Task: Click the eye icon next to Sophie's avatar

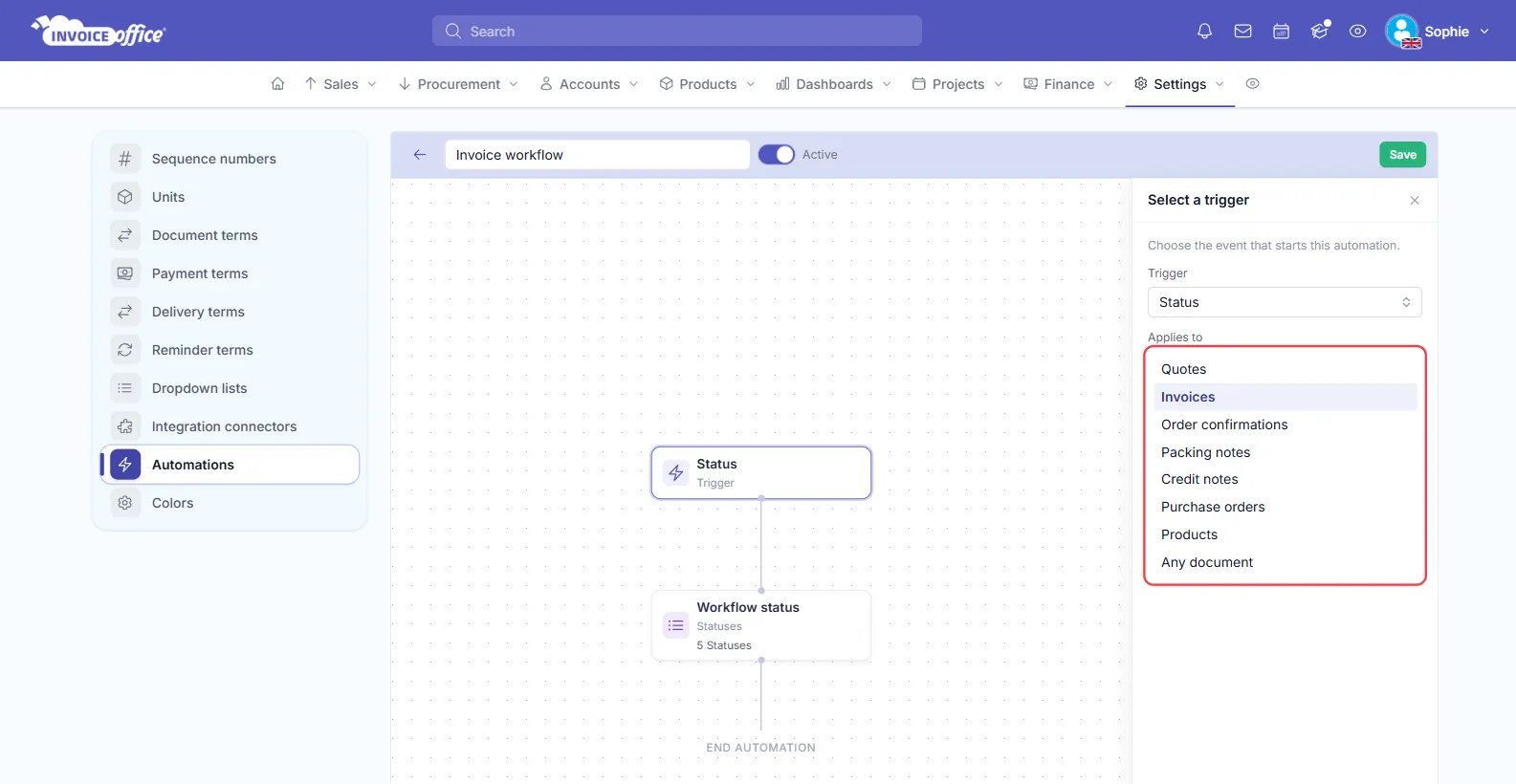Action: point(1357,32)
